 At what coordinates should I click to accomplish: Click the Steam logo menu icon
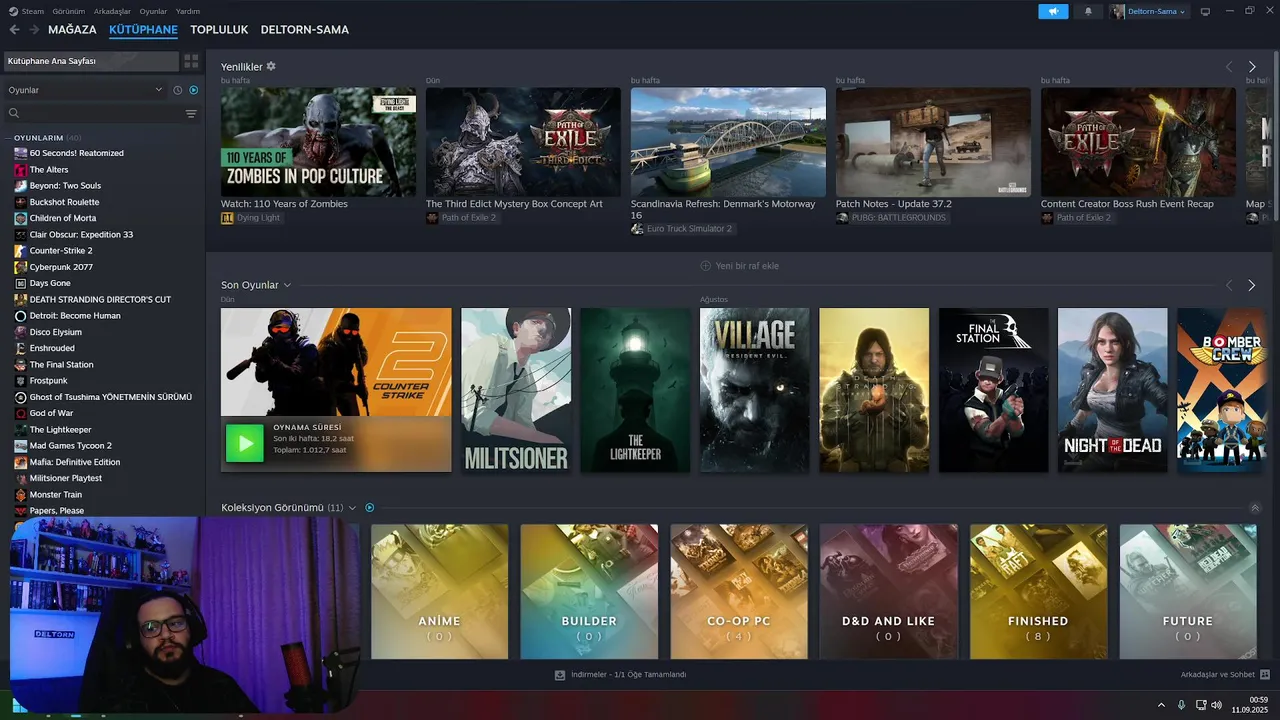14,11
